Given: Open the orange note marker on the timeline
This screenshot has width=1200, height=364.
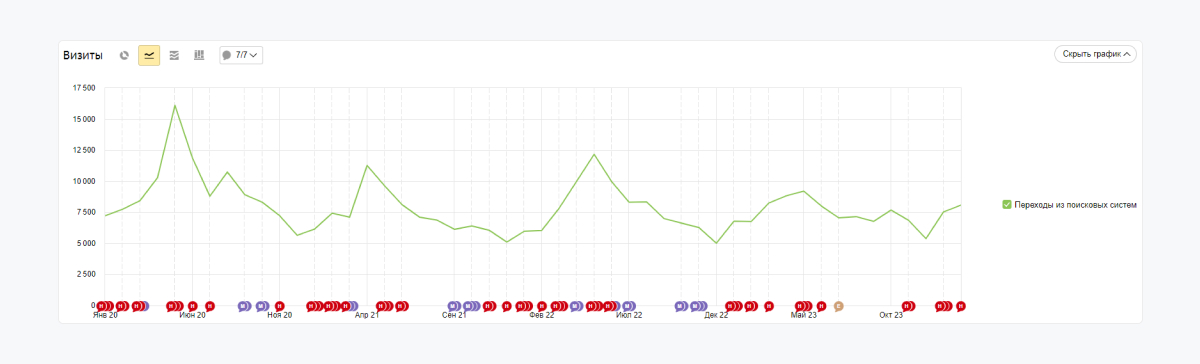Looking at the screenshot, I should 839,306.
